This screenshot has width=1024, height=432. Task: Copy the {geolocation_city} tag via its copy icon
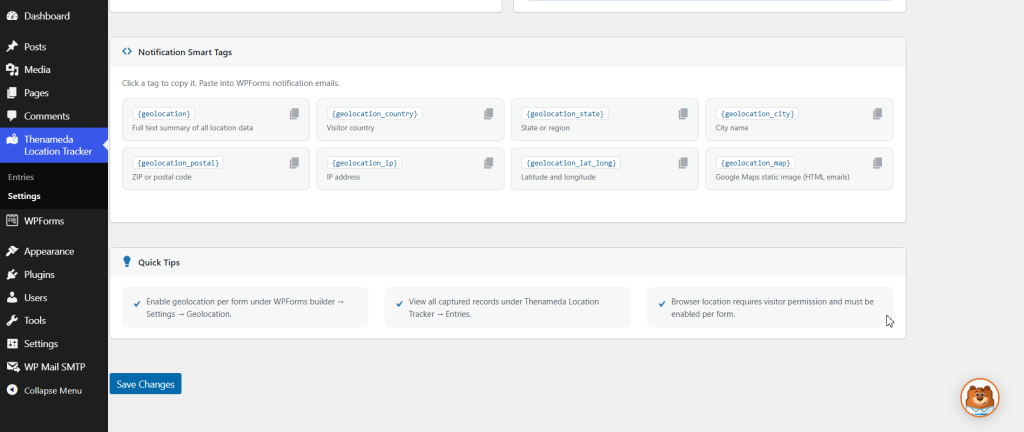(x=878, y=114)
